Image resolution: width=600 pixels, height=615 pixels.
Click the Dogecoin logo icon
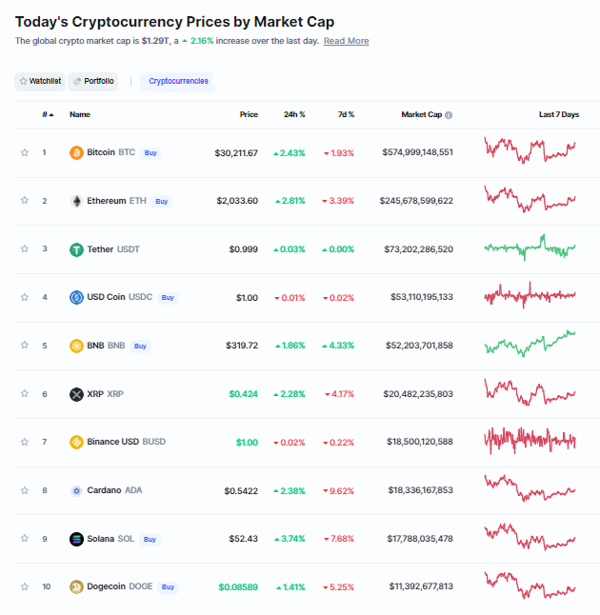(76, 587)
